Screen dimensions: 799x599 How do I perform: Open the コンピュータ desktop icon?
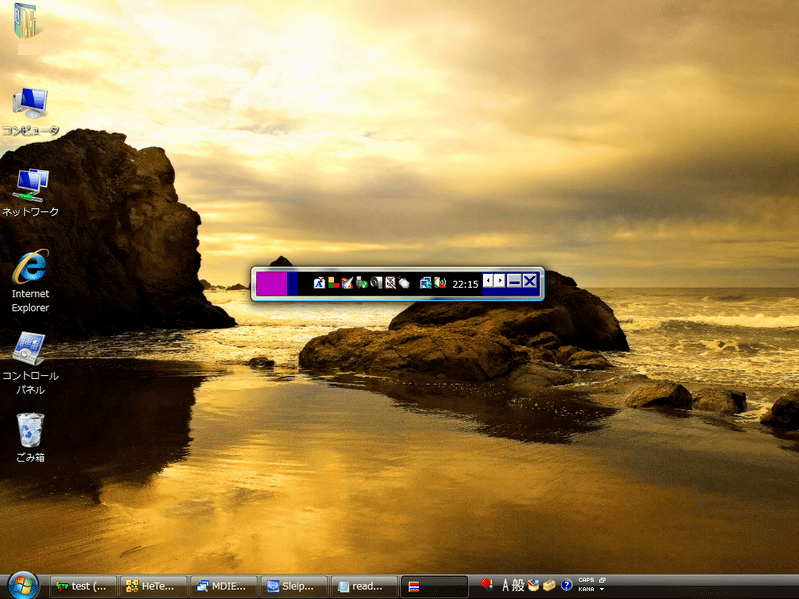[30, 103]
